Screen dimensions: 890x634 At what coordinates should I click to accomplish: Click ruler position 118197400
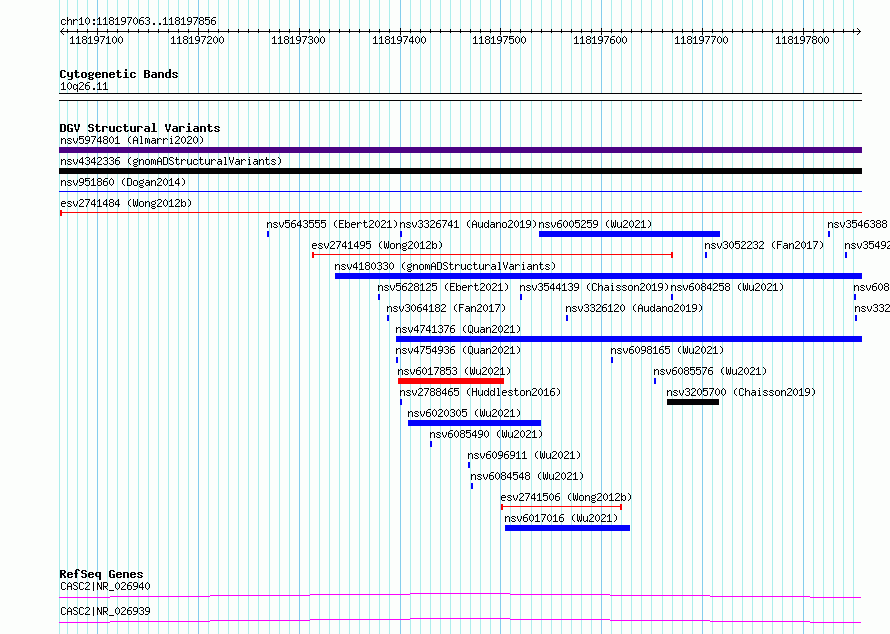tap(399, 40)
